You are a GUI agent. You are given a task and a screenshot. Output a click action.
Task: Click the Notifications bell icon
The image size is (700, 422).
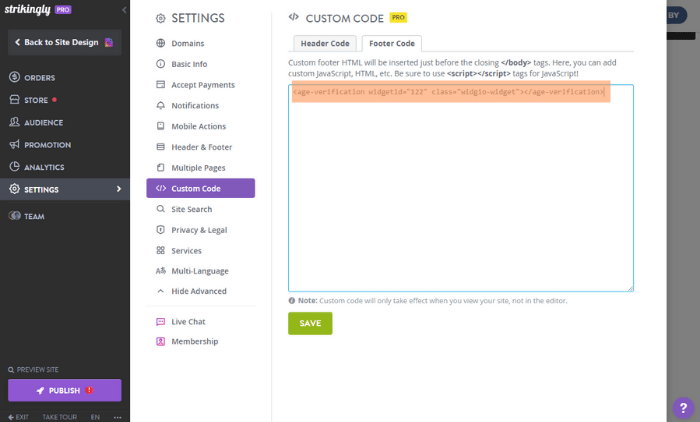(x=160, y=105)
